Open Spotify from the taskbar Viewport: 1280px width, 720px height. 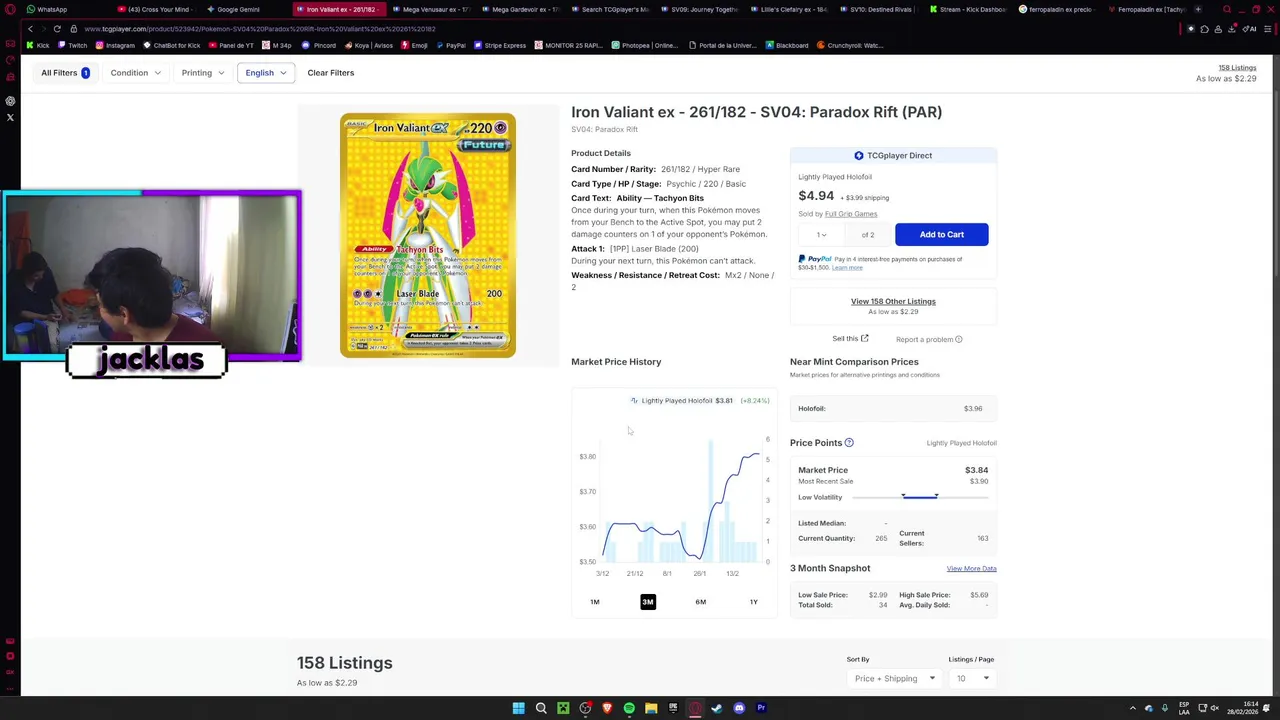coord(629,708)
